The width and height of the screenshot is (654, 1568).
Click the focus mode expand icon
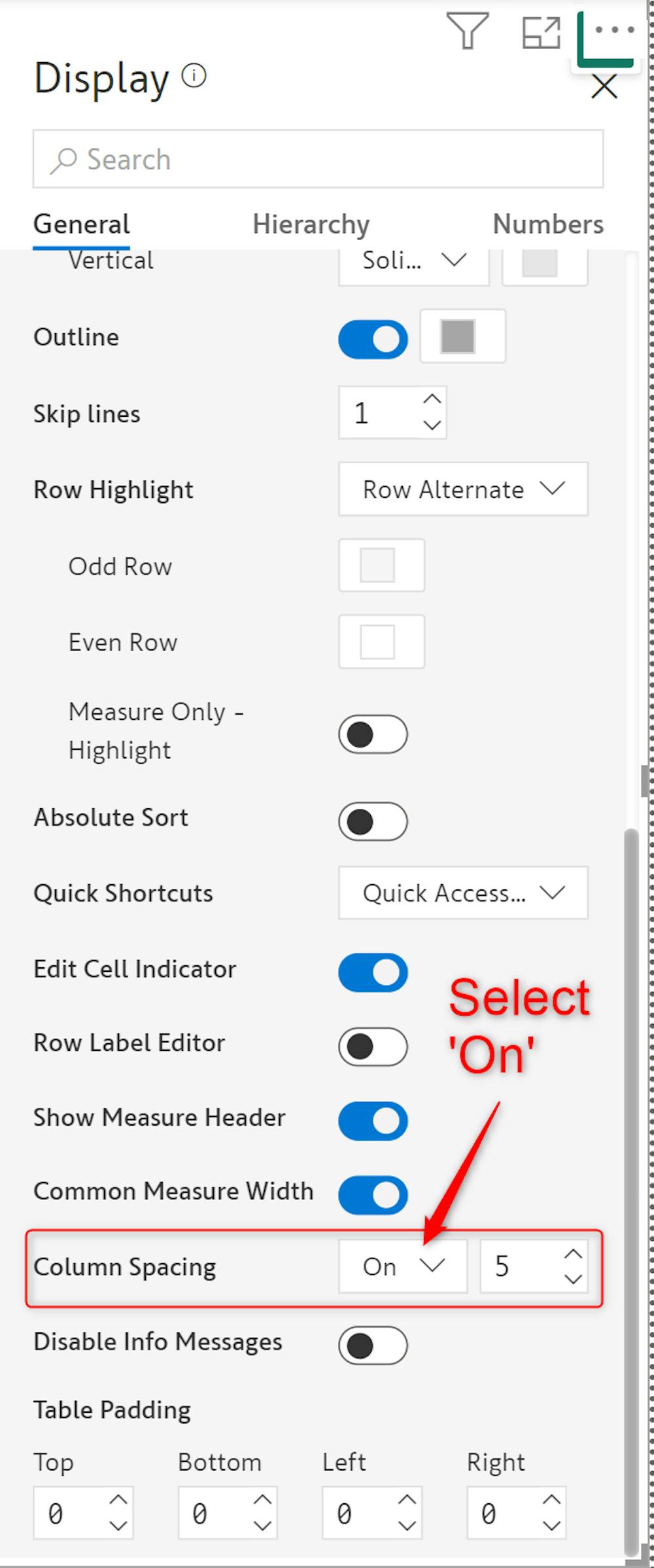click(541, 32)
